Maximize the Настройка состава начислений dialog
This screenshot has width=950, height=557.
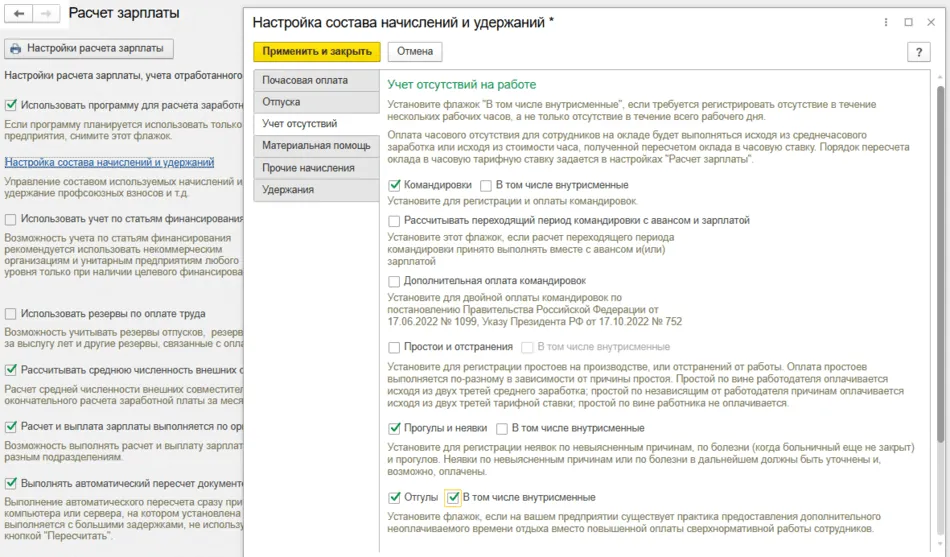(x=908, y=22)
